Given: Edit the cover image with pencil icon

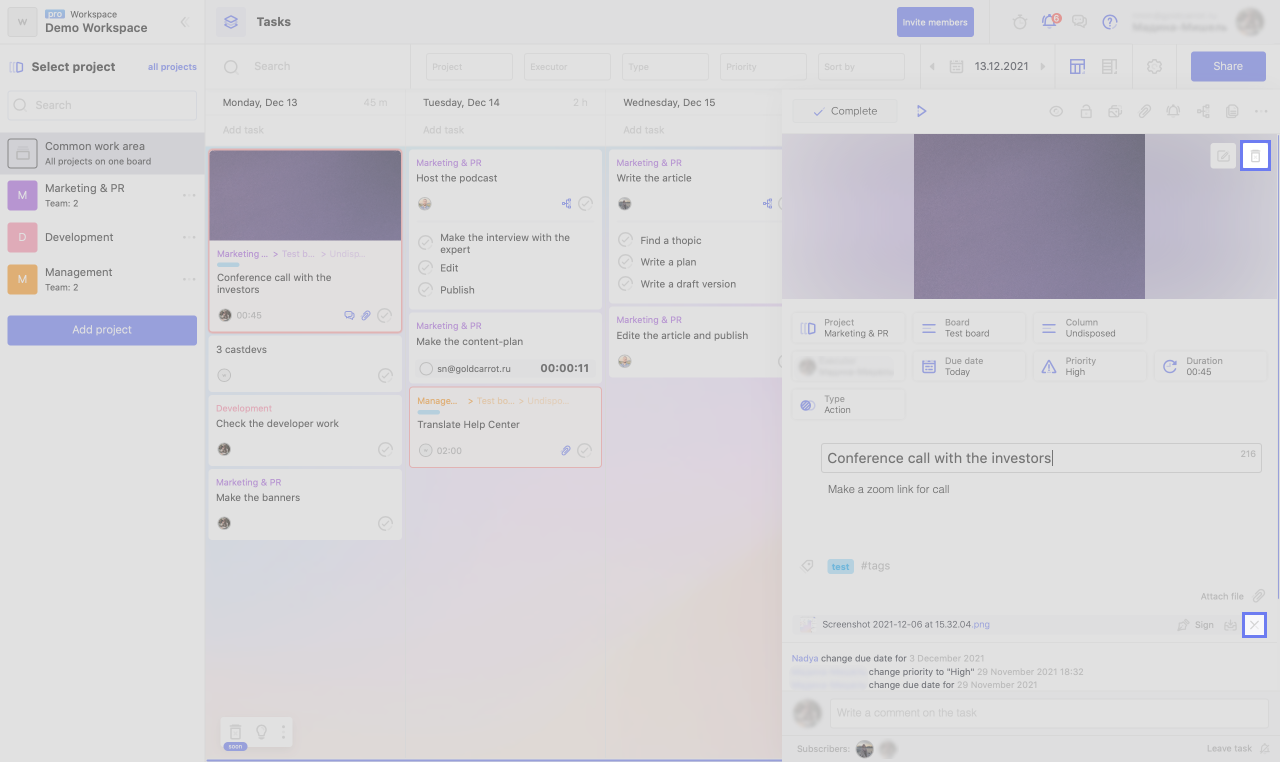Looking at the screenshot, I should tap(1223, 156).
